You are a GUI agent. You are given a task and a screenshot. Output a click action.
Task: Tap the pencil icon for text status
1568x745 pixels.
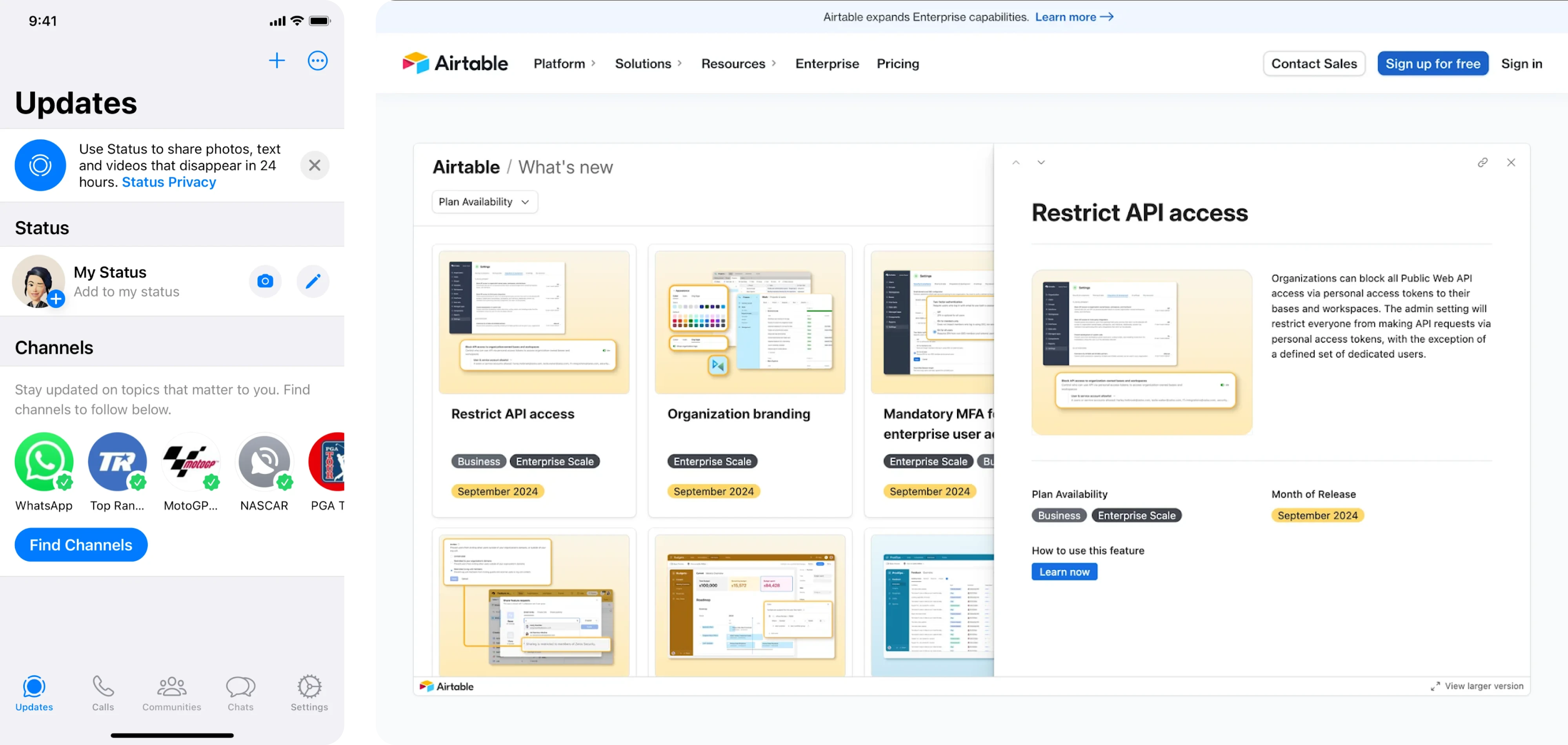pyautogui.click(x=313, y=281)
